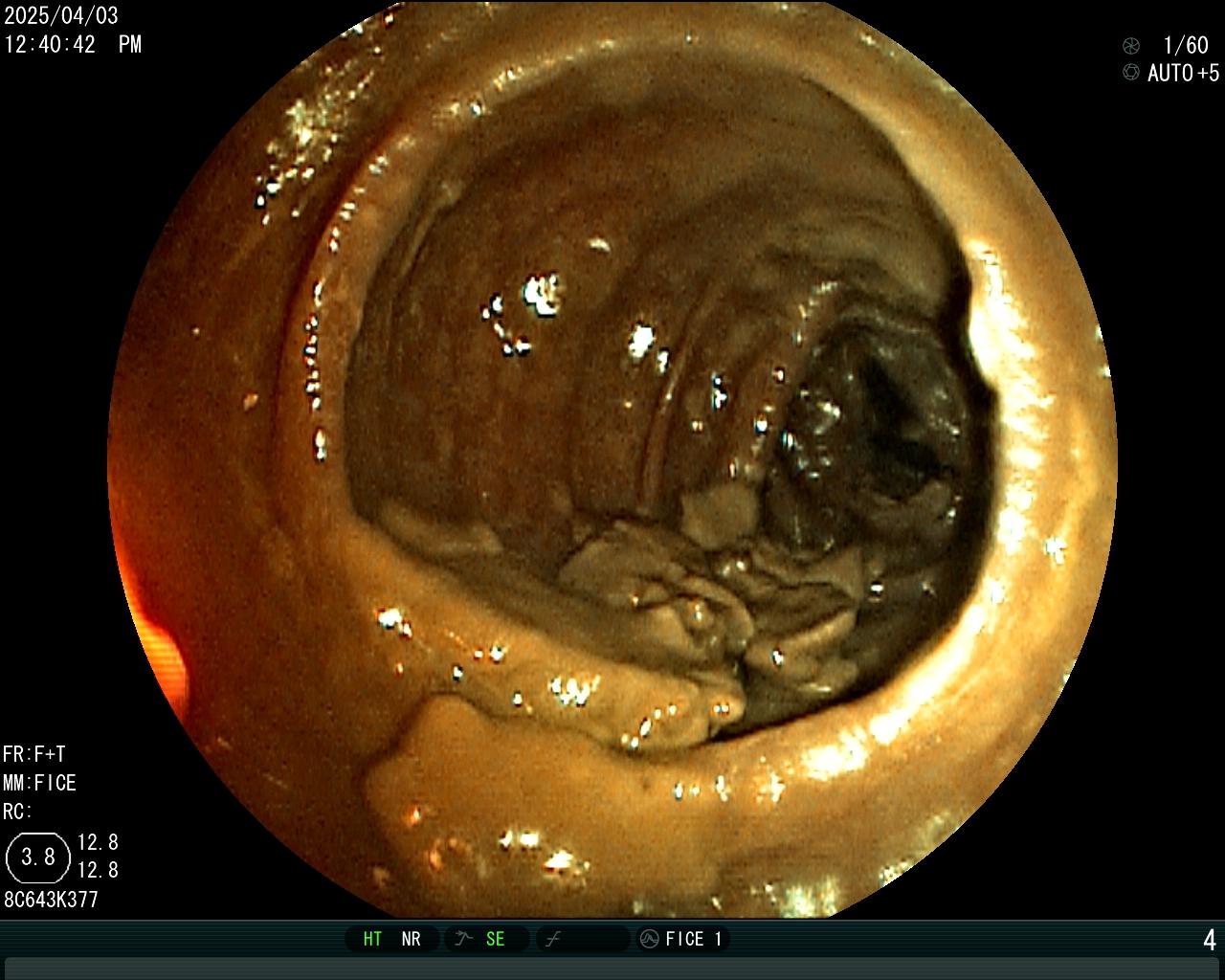
Task: Click the circled 3.8 scope channel value
Action: tap(38, 857)
